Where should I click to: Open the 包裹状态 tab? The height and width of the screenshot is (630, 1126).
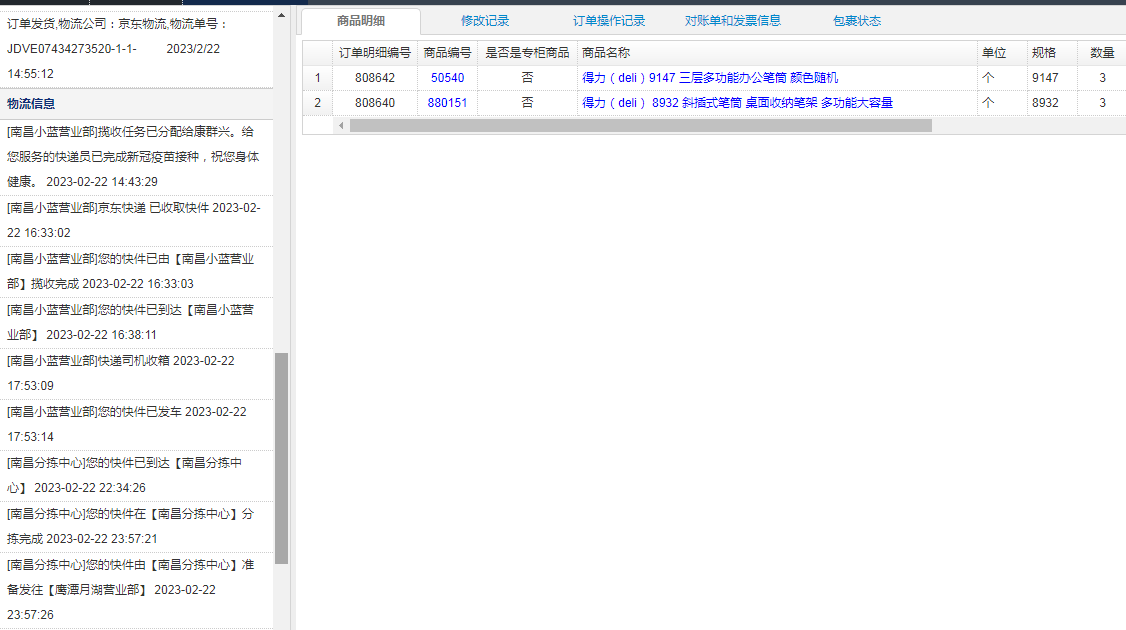pyautogui.click(x=857, y=21)
